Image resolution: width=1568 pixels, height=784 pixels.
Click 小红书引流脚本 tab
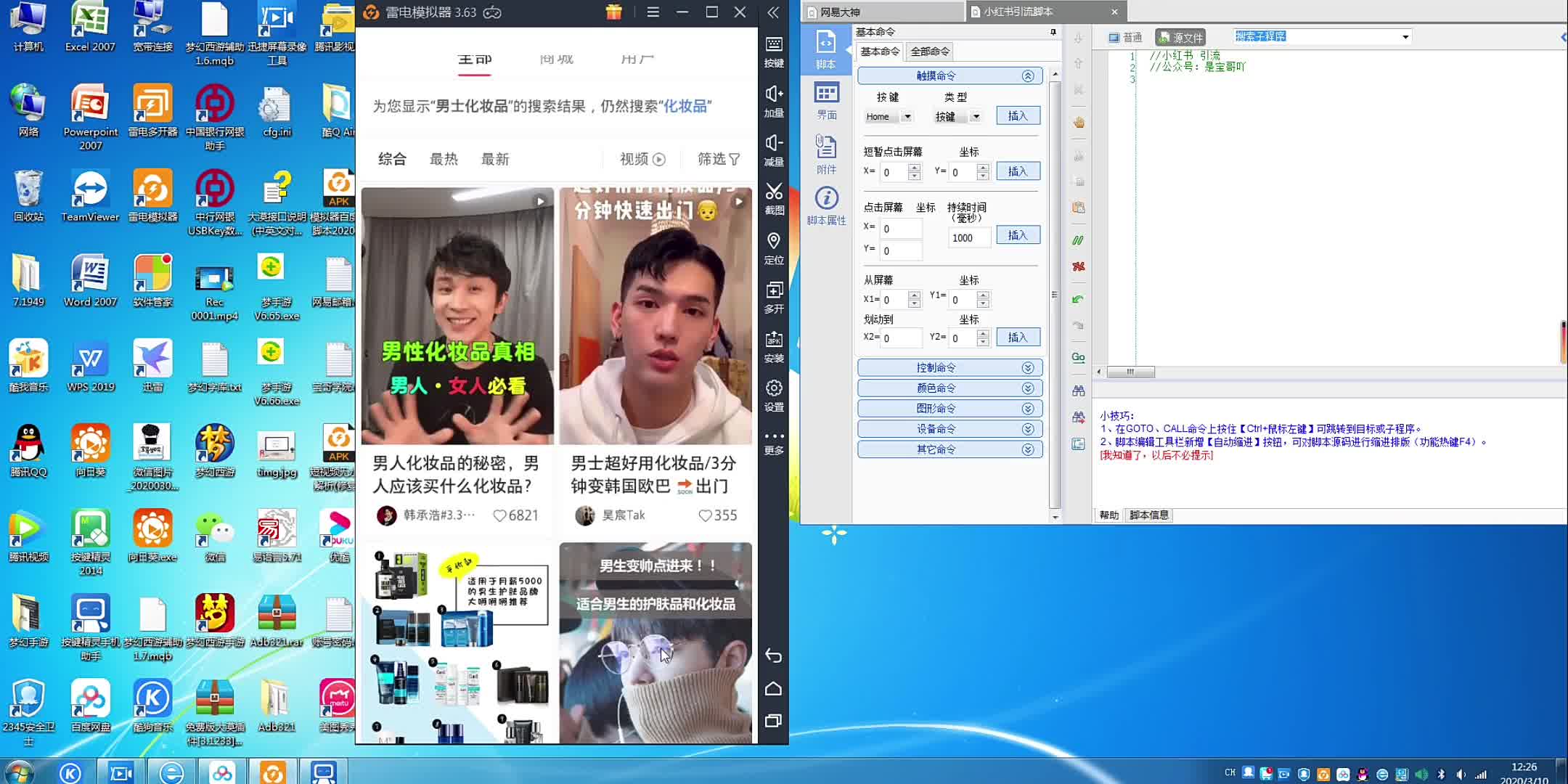(1030, 11)
